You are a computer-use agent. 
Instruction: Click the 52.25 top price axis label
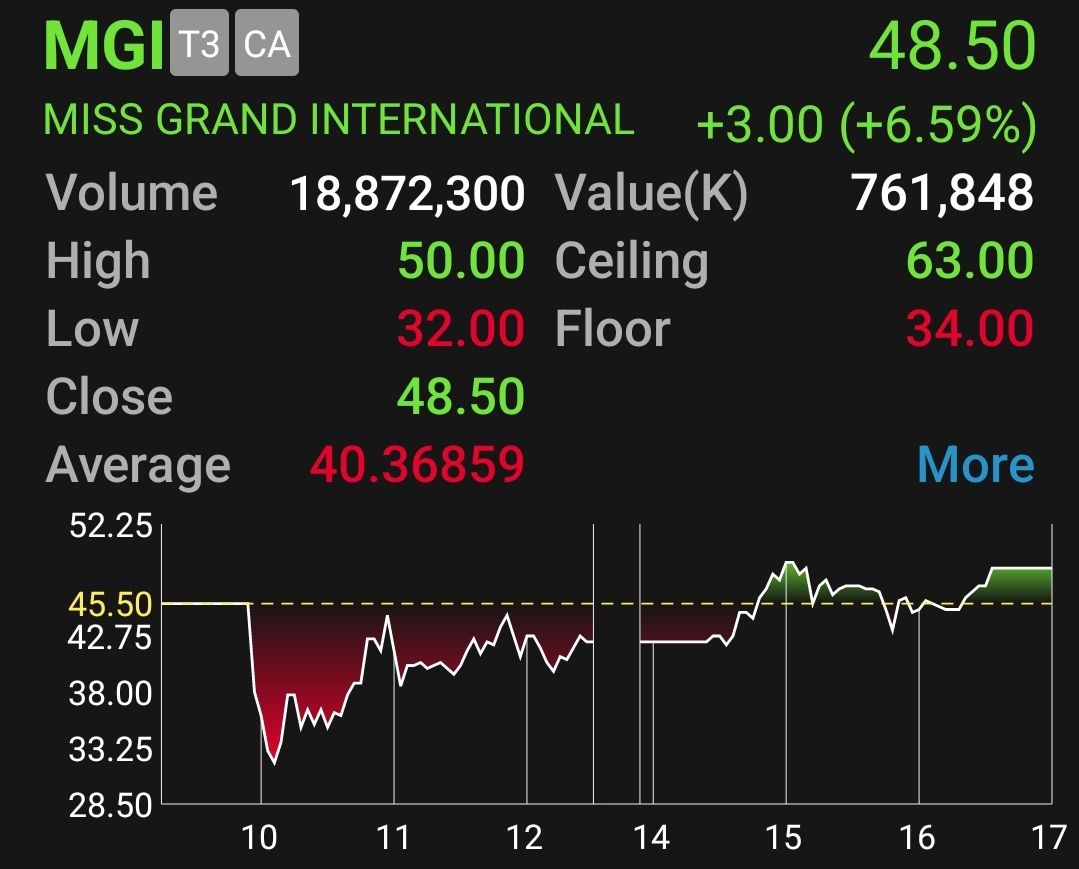coord(110,527)
